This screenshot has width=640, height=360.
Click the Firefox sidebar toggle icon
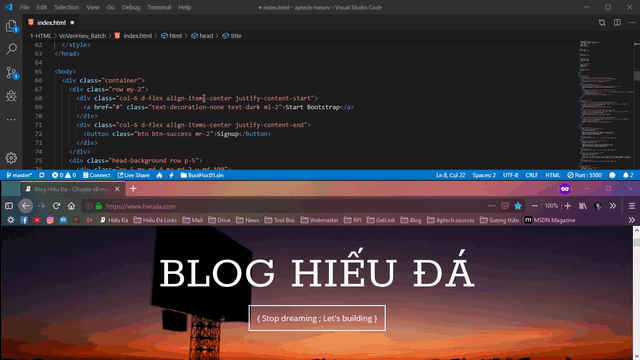point(9,206)
